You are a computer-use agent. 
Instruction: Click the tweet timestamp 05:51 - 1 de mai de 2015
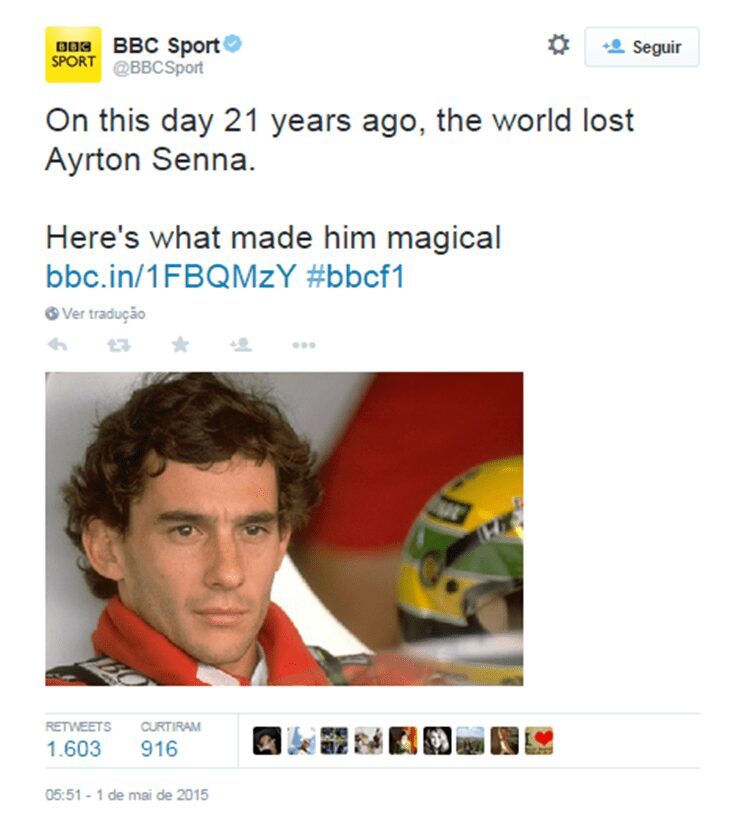pyautogui.click(x=127, y=796)
